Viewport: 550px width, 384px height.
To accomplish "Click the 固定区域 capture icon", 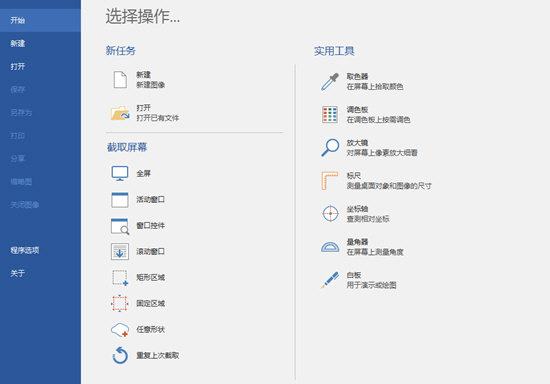I will 120,303.
